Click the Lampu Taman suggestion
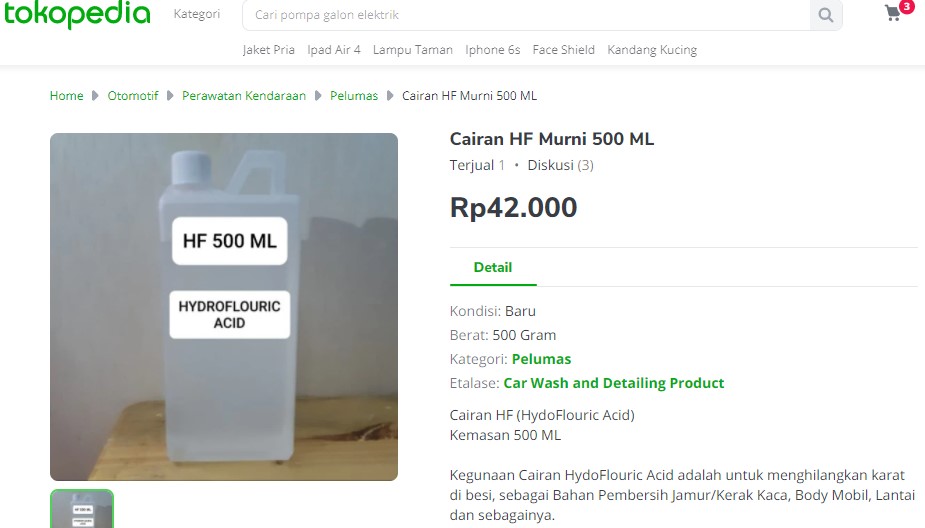This screenshot has height=528, width=925. 413,50
